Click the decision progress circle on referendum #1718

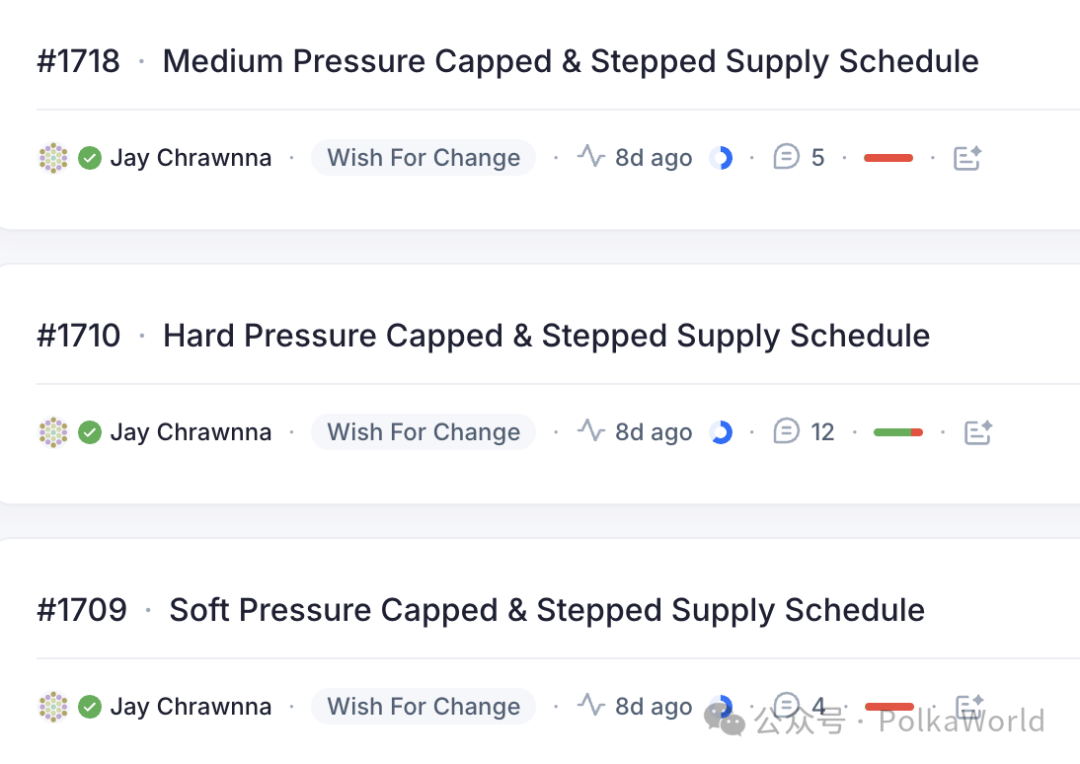point(721,158)
